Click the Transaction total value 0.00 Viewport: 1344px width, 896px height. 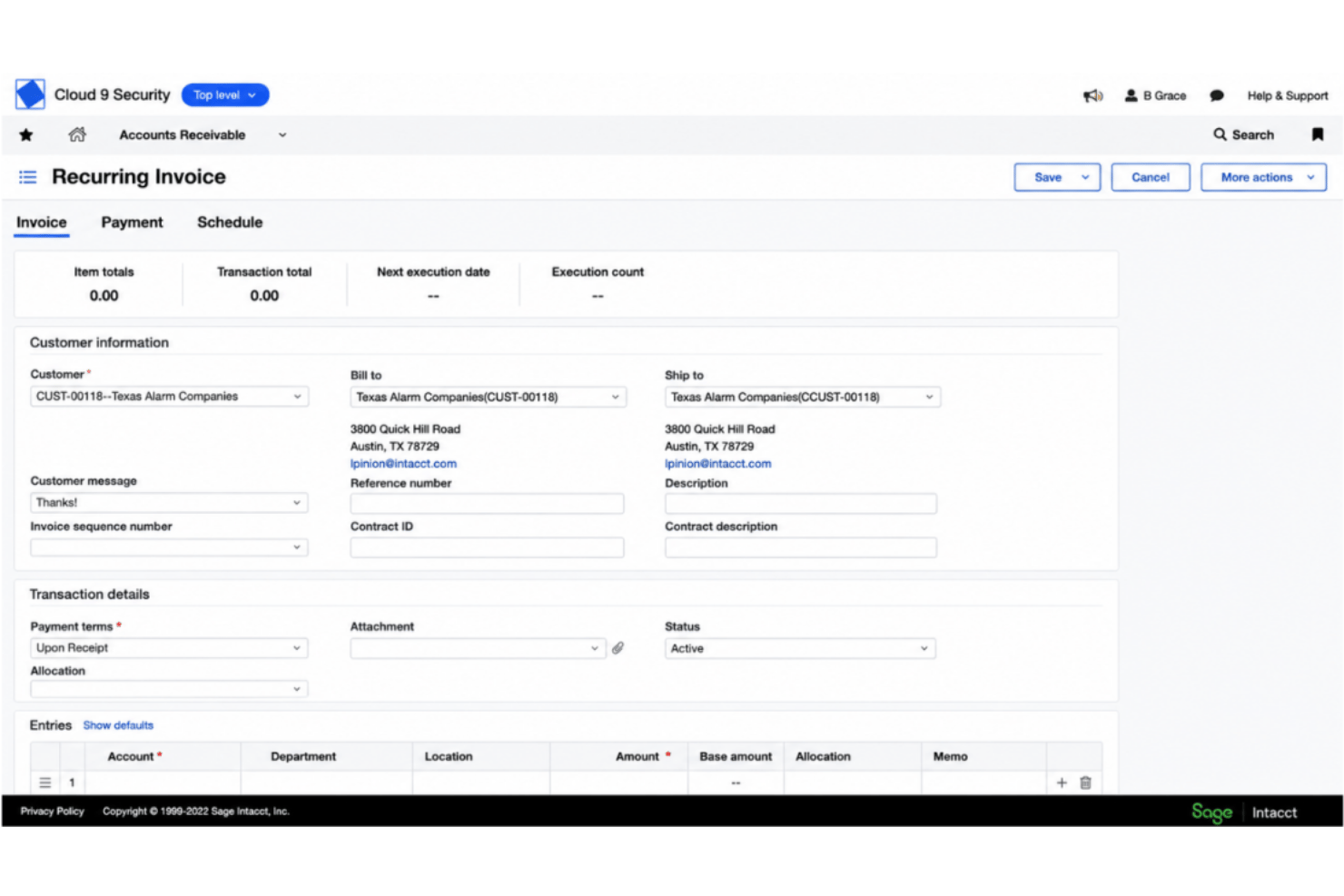coord(264,296)
